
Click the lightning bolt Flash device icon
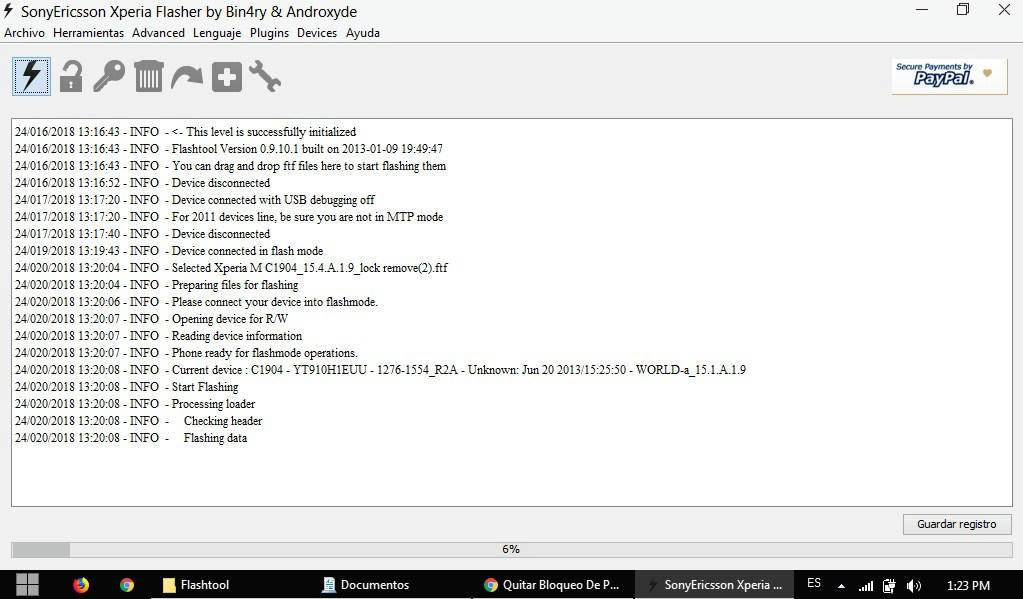click(32, 76)
